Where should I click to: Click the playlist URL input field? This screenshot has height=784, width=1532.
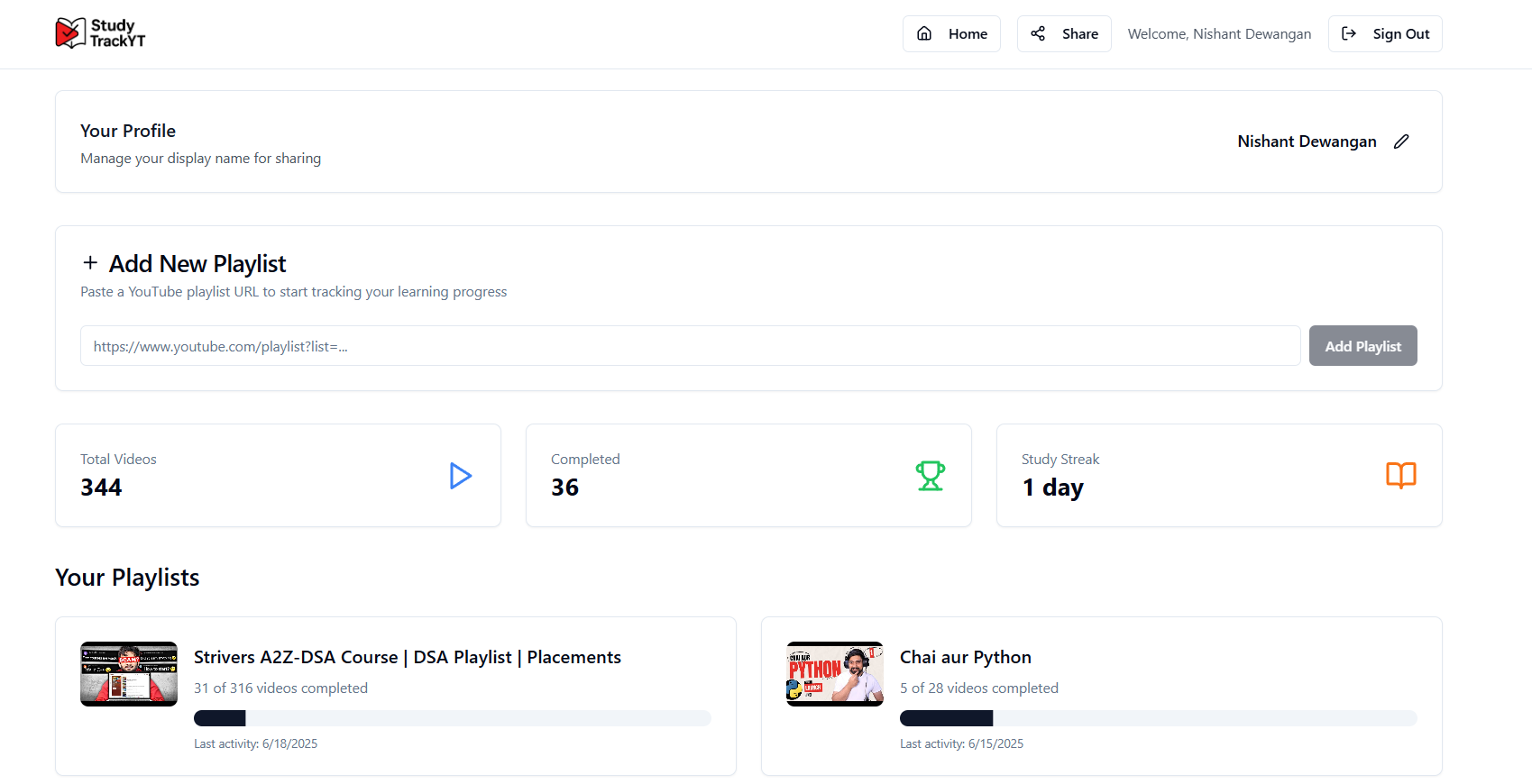point(690,346)
